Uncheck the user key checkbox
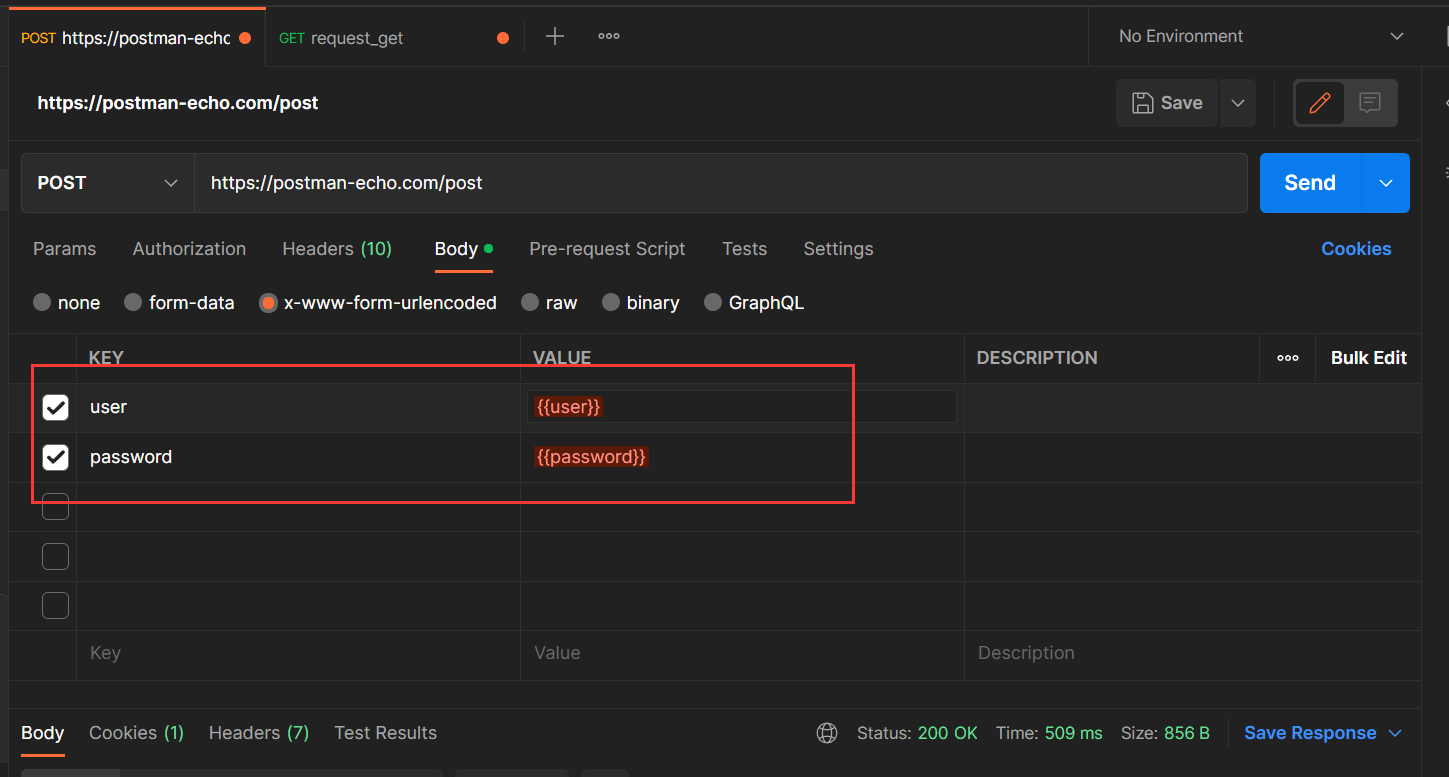 click(55, 407)
